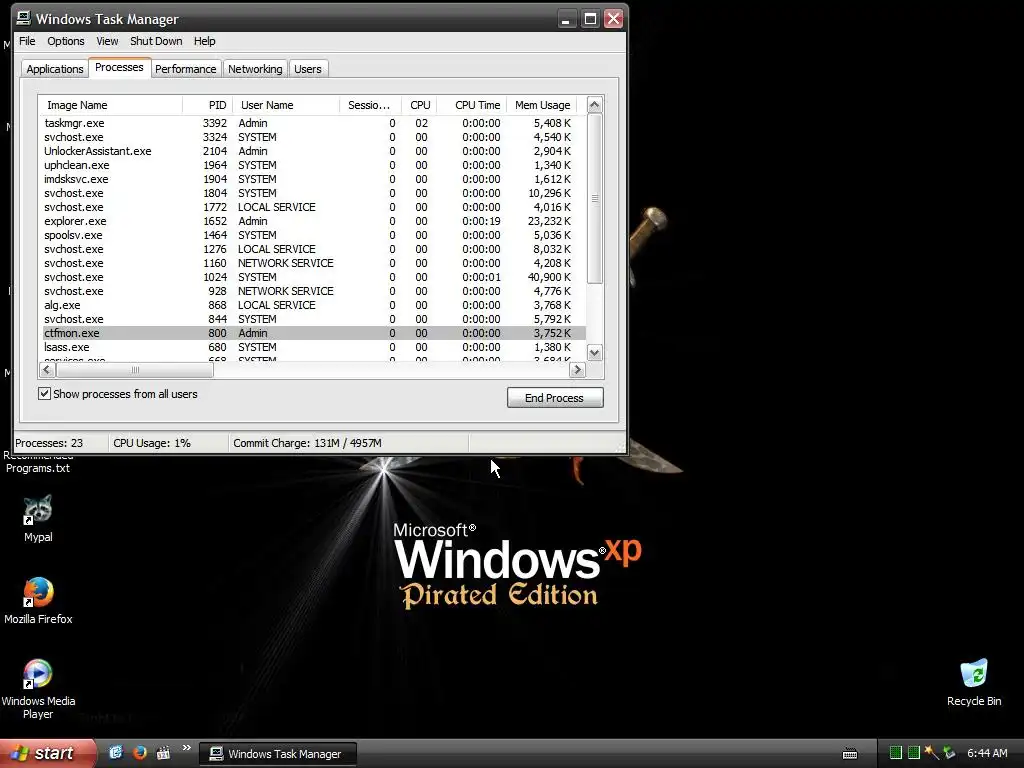Click the process list scroll down arrow
Image resolution: width=1024 pixels, height=768 pixels.
(x=594, y=353)
